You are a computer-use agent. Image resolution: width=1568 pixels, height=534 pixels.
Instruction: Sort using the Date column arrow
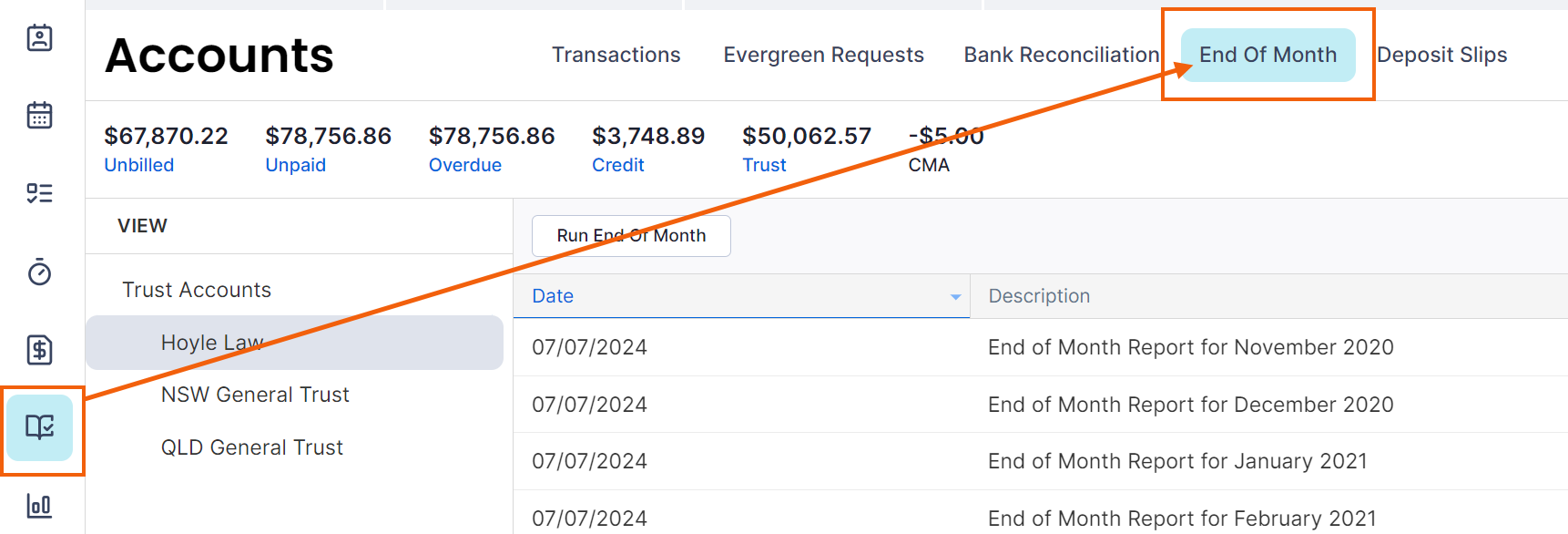955,297
